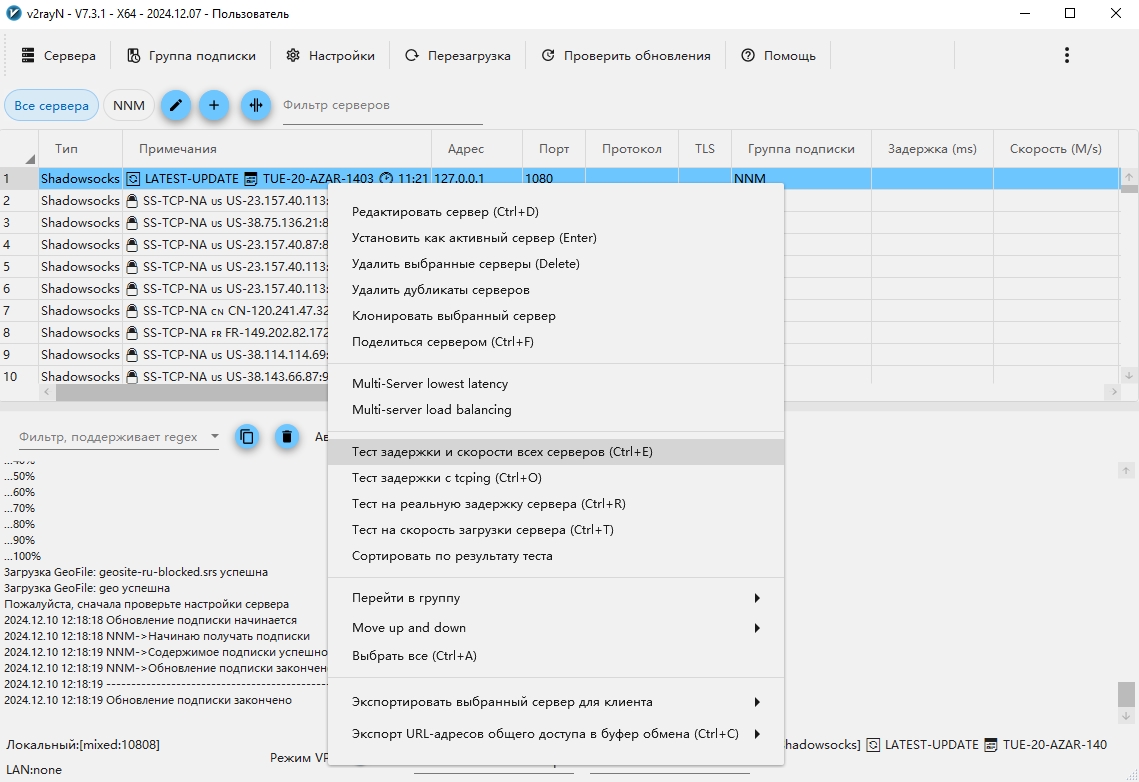The width and height of the screenshot is (1139, 782).
Task: Choose Тест задержки и скорости всех серверов
Action: point(556,452)
